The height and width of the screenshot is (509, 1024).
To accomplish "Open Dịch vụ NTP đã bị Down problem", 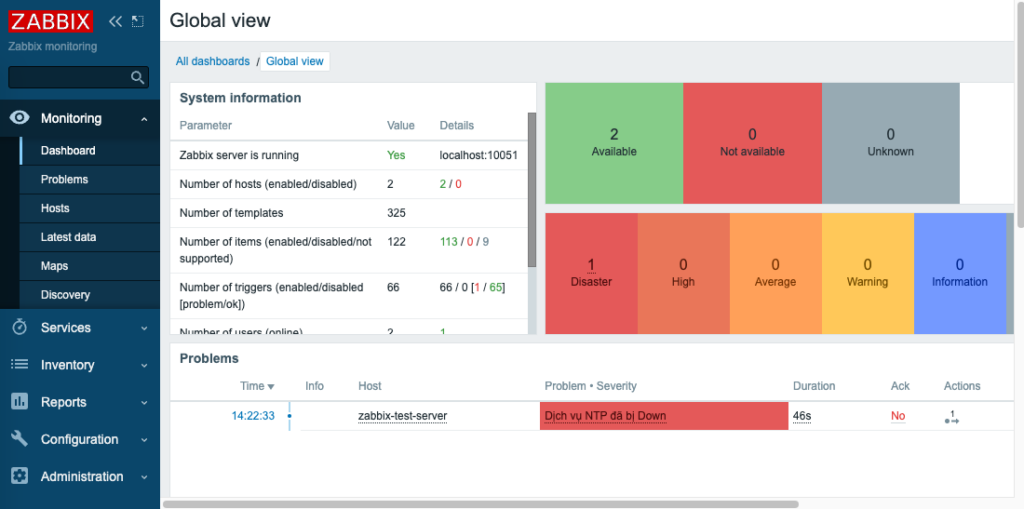I will point(605,416).
